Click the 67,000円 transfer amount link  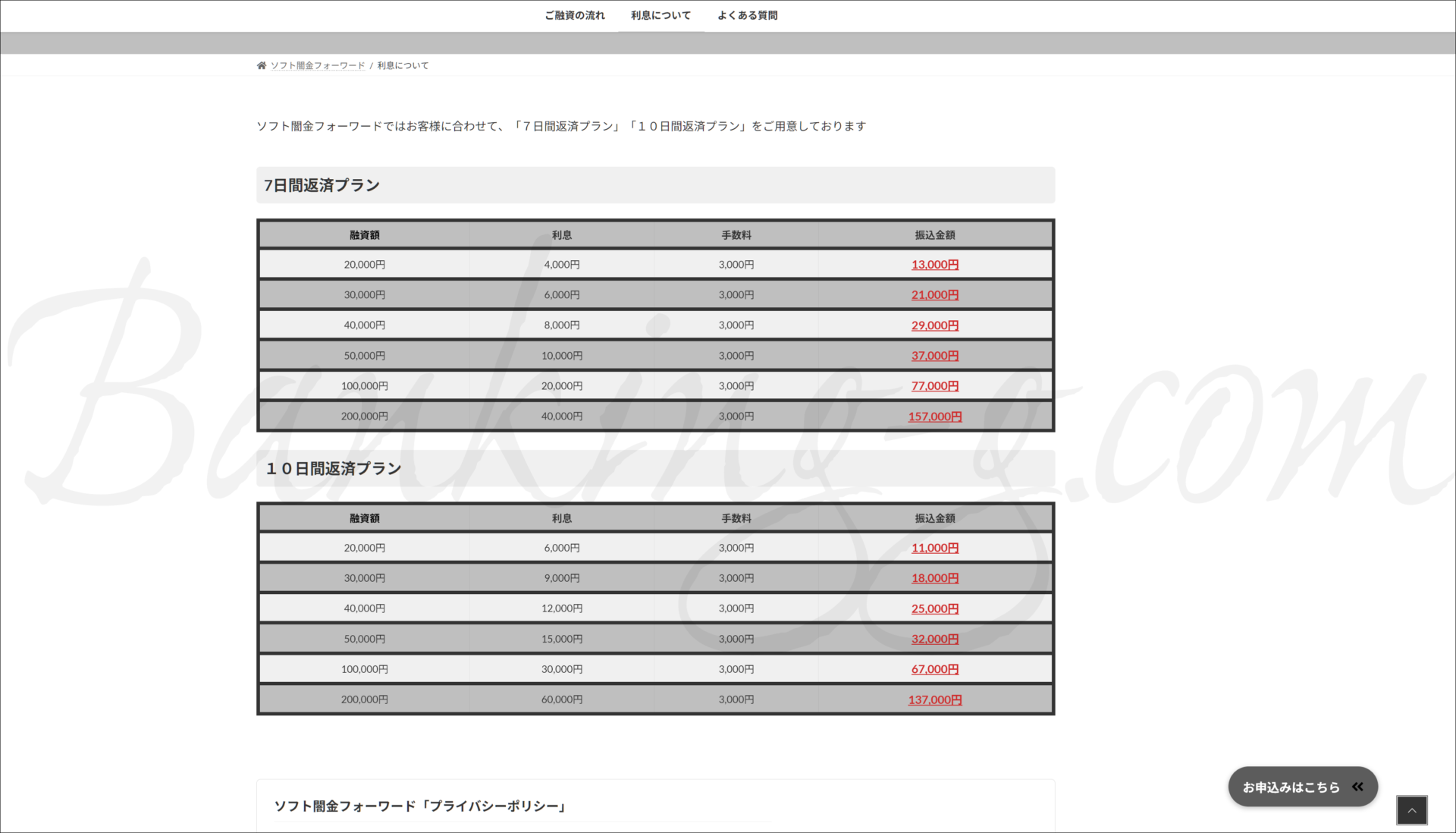(x=934, y=669)
